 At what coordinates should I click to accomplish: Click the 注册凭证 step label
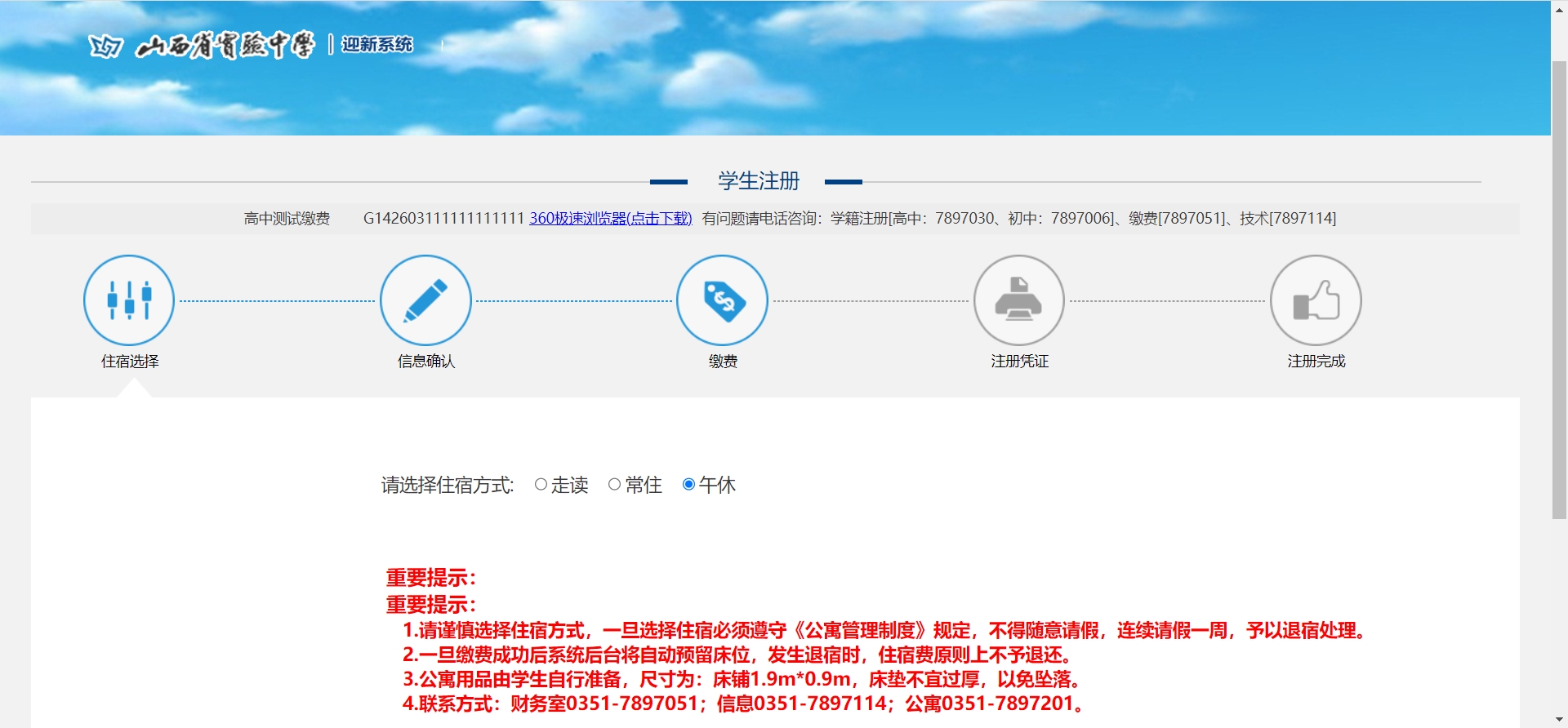pos(1019,362)
